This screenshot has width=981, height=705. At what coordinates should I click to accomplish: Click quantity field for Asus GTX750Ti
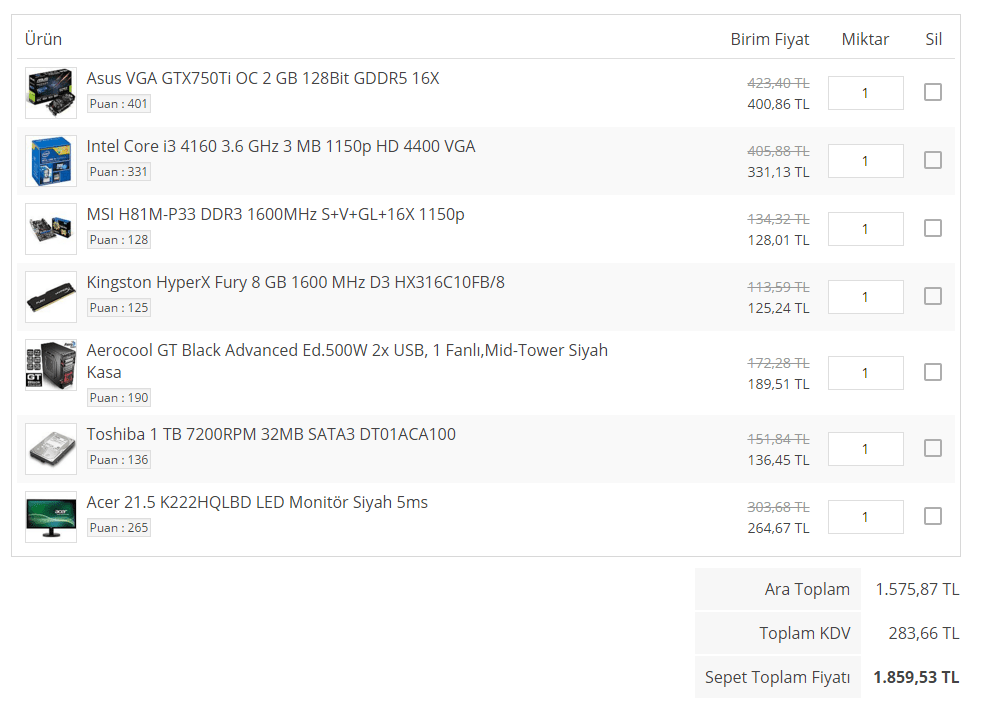coord(865,93)
